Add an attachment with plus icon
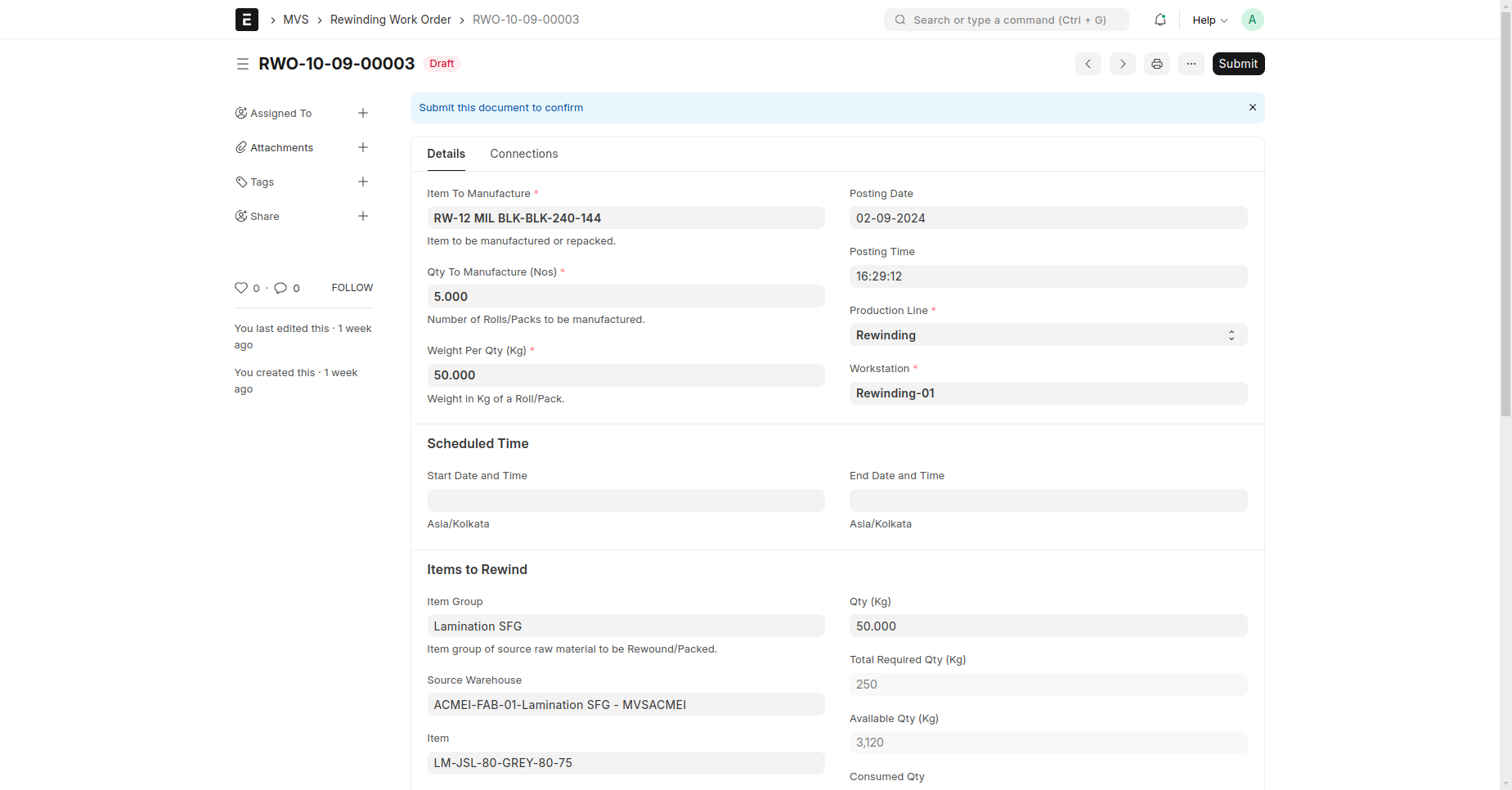1512x790 pixels. [x=363, y=147]
